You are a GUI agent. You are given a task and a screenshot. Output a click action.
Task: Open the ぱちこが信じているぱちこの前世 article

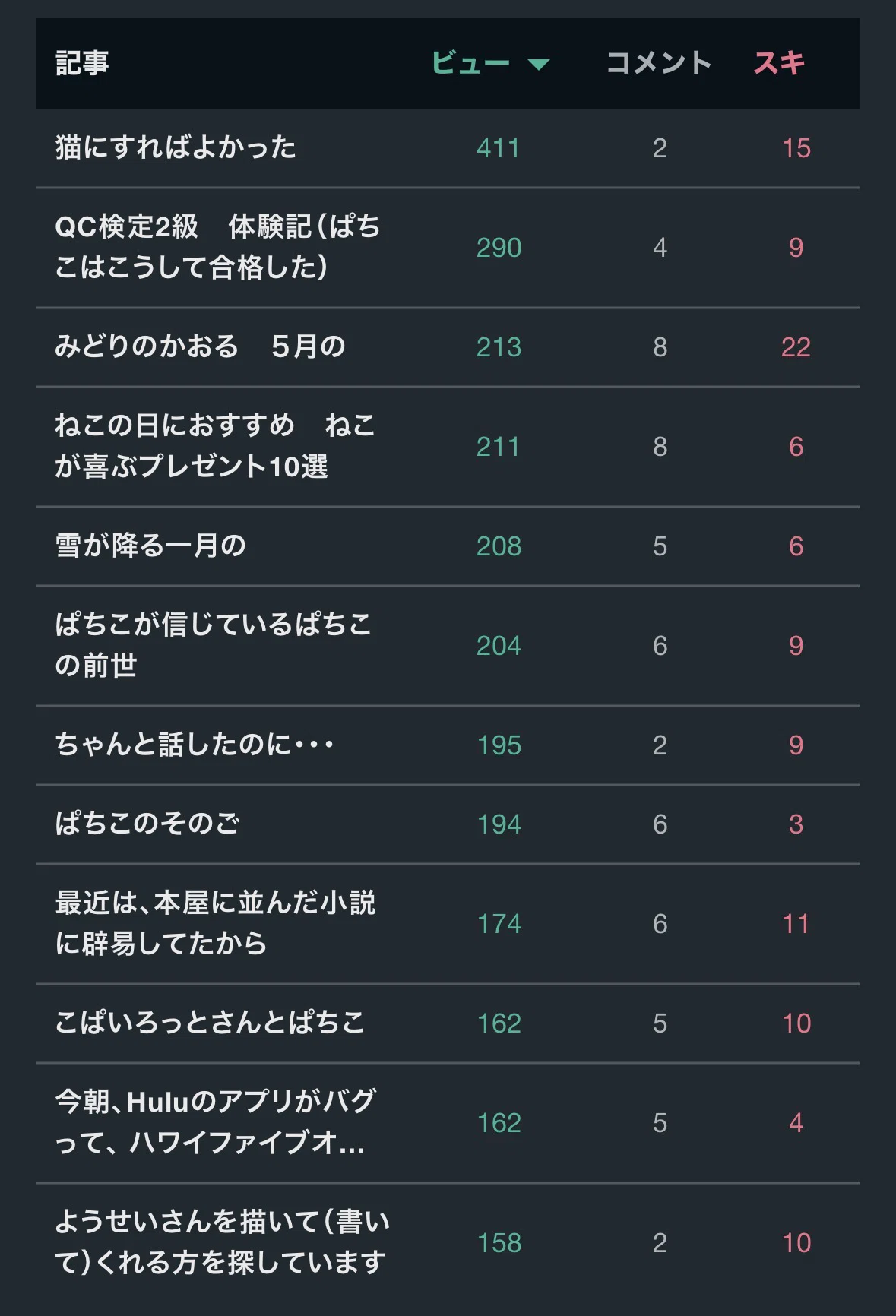pyautogui.click(x=214, y=645)
